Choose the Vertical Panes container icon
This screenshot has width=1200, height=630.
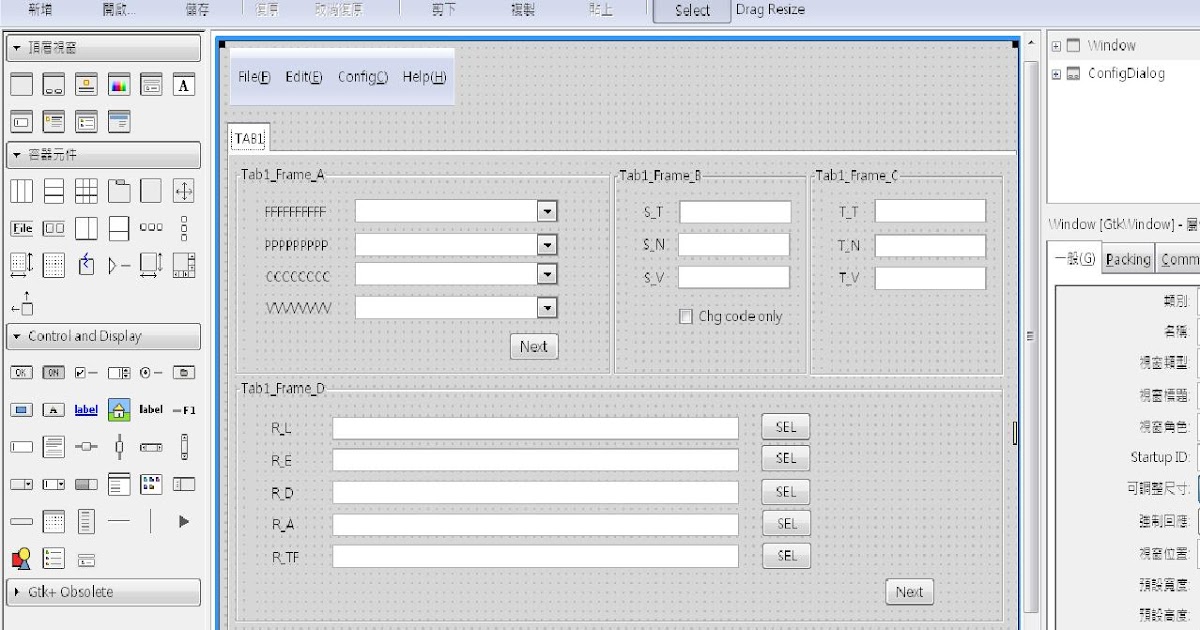pos(119,228)
